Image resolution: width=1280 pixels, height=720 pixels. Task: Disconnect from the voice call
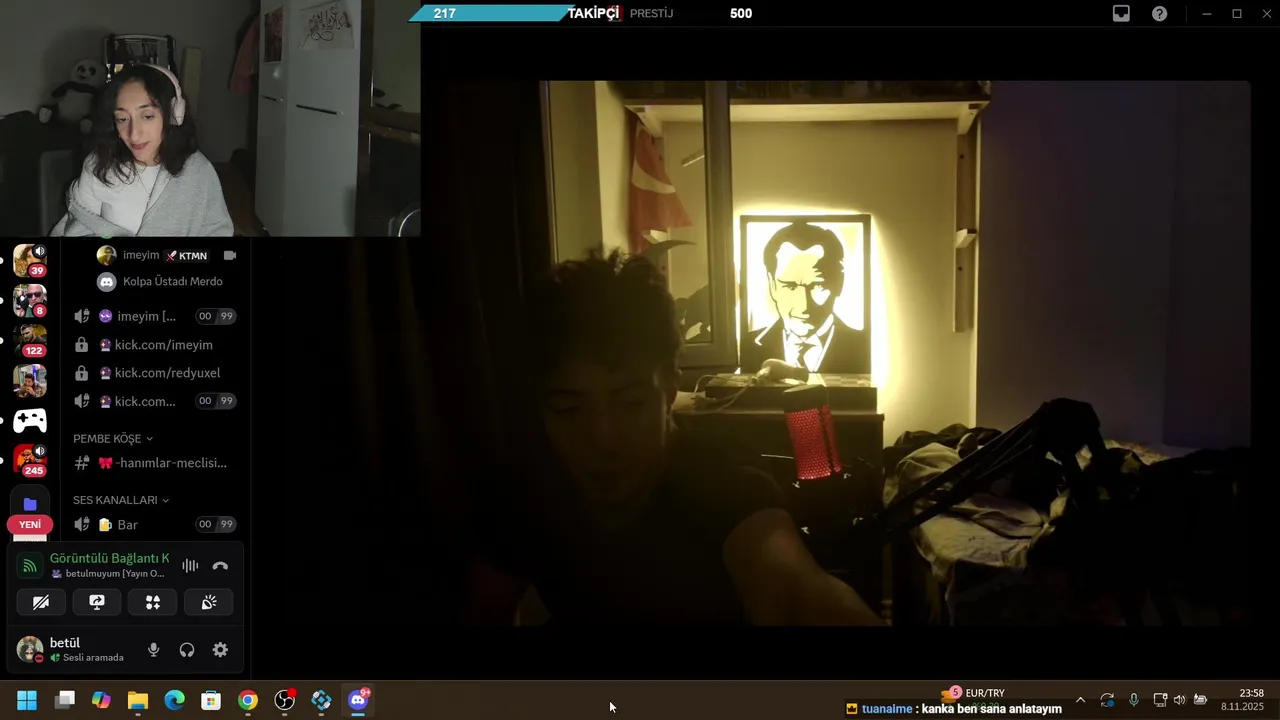click(220, 566)
